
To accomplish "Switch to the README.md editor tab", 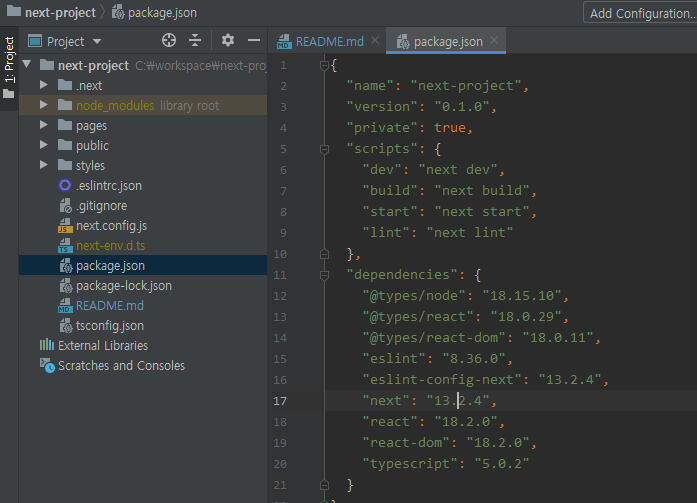I will click(329, 41).
